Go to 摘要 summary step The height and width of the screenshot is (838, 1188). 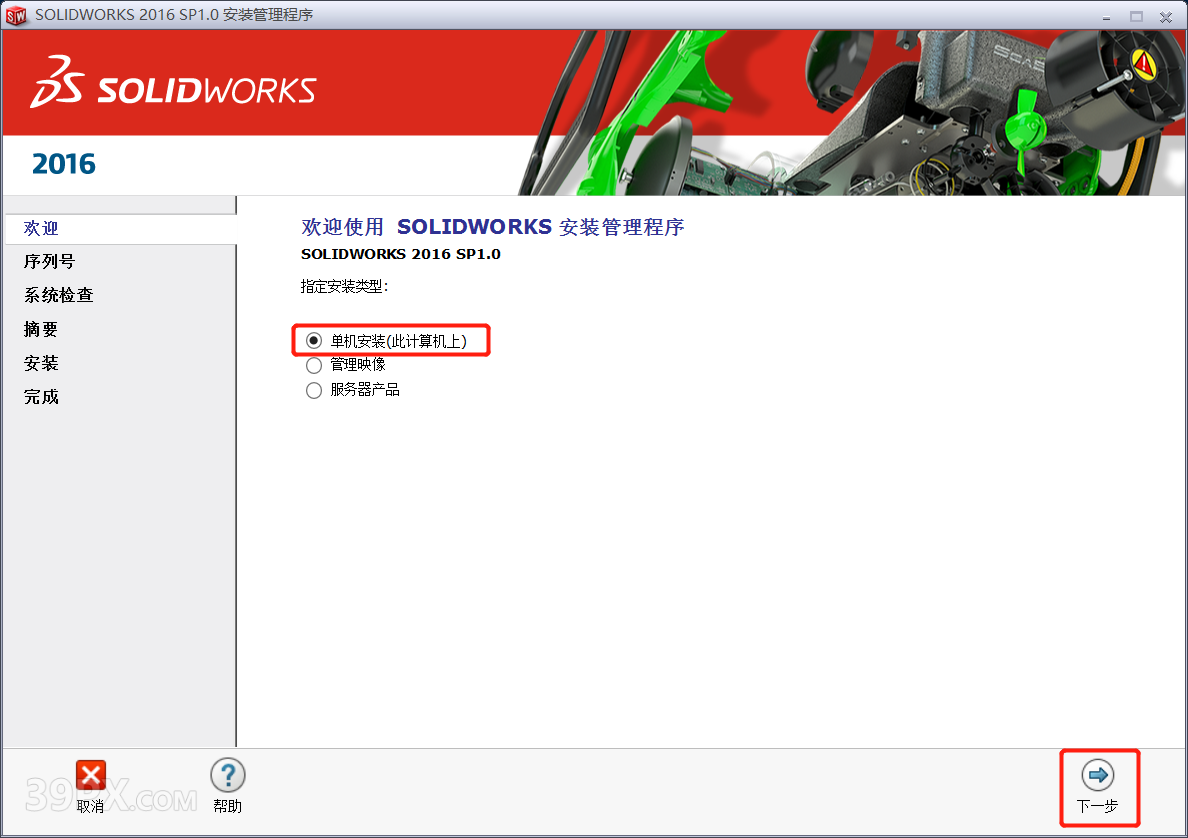point(40,329)
